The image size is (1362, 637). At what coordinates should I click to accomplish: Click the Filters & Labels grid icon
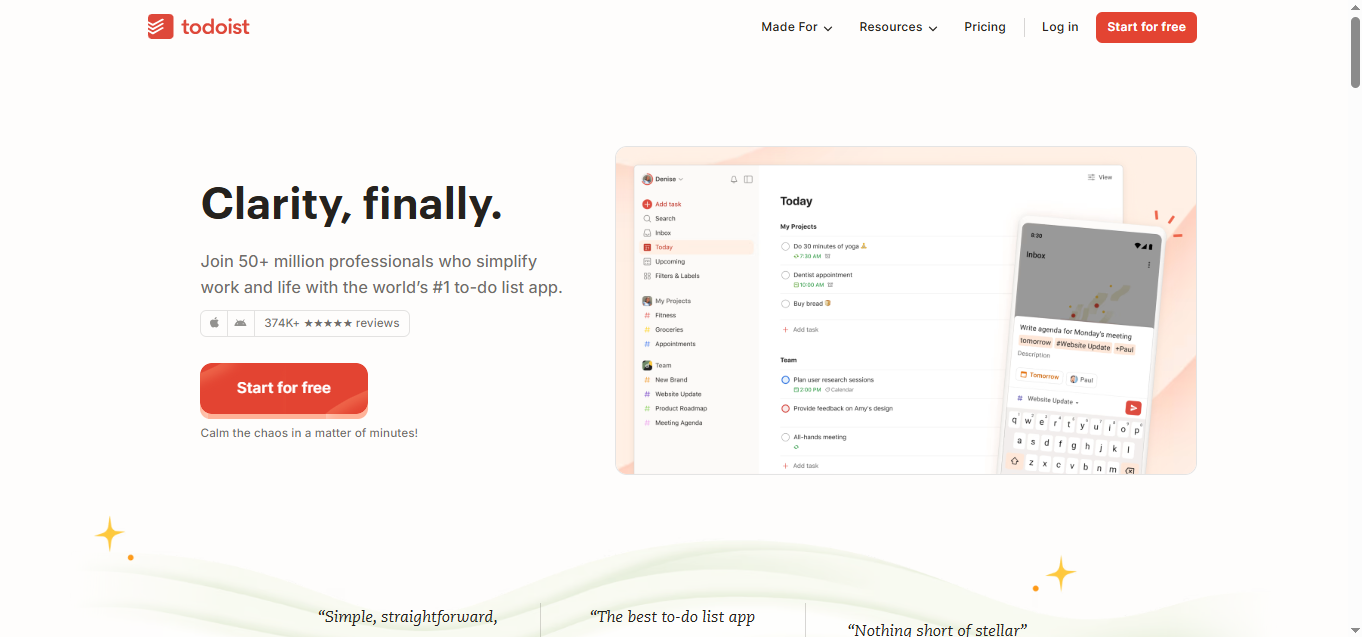tap(647, 276)
